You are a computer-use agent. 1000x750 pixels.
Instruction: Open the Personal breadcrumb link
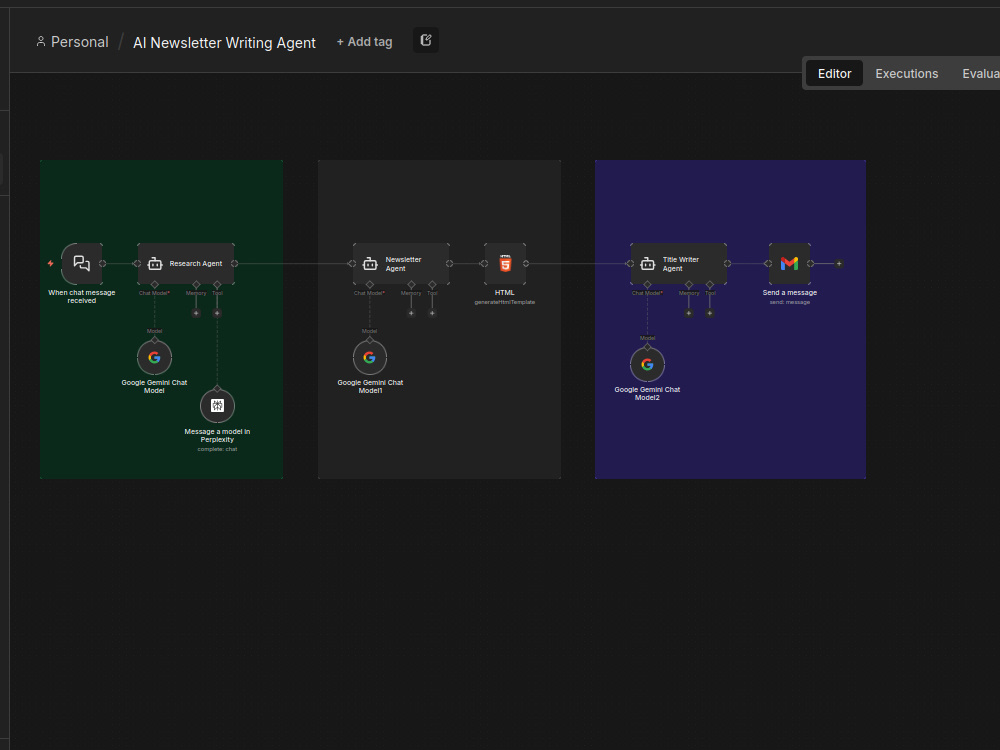(79, 42)
